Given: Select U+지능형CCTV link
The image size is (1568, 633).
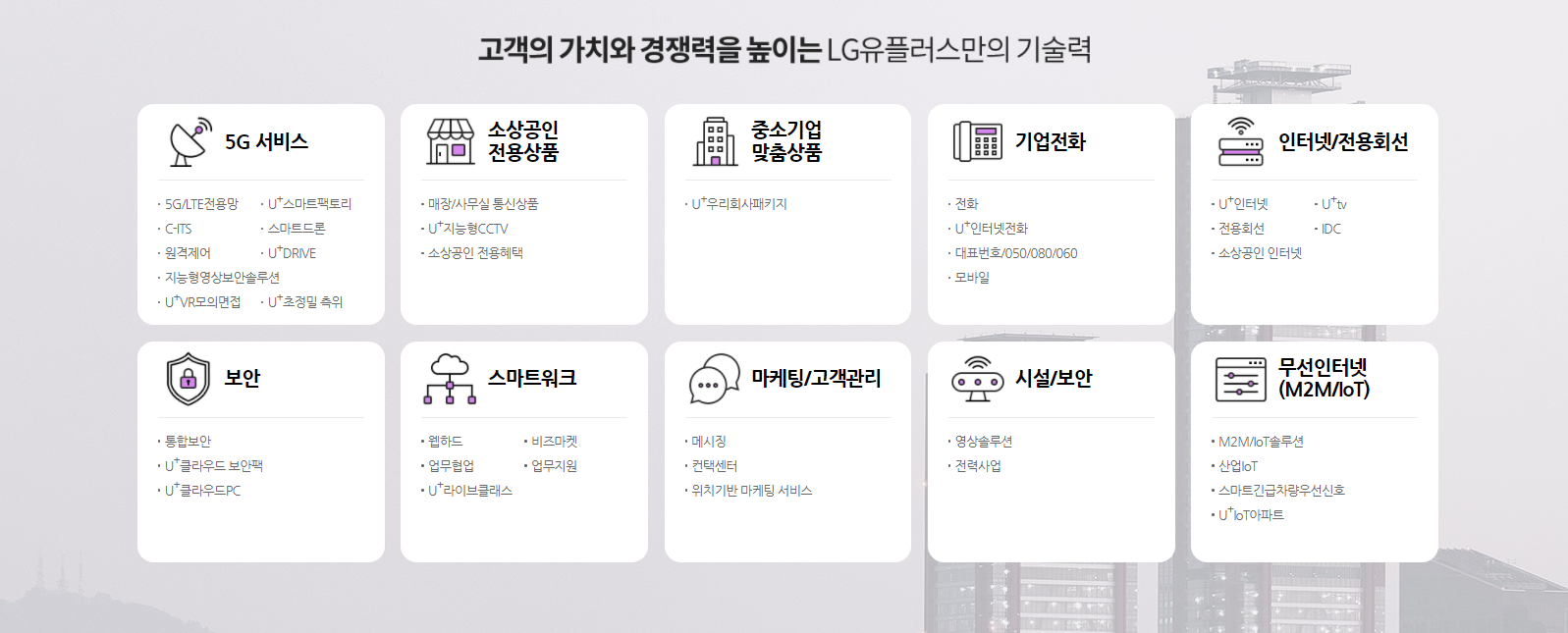Looking at the screenshot, I should pyautogui.click(x=468, y=229).
